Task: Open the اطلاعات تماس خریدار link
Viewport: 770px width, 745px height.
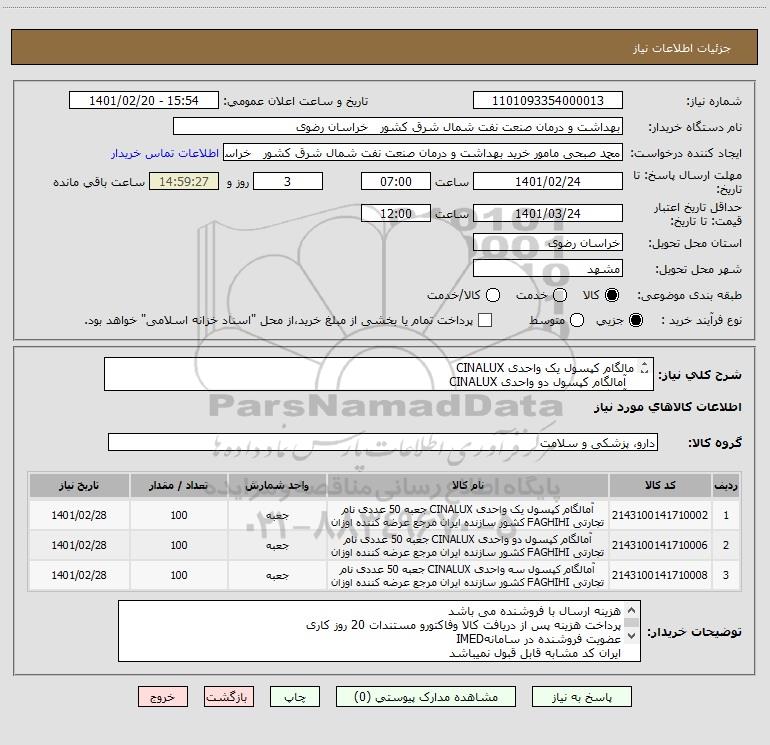Action: tap(165, 153)
